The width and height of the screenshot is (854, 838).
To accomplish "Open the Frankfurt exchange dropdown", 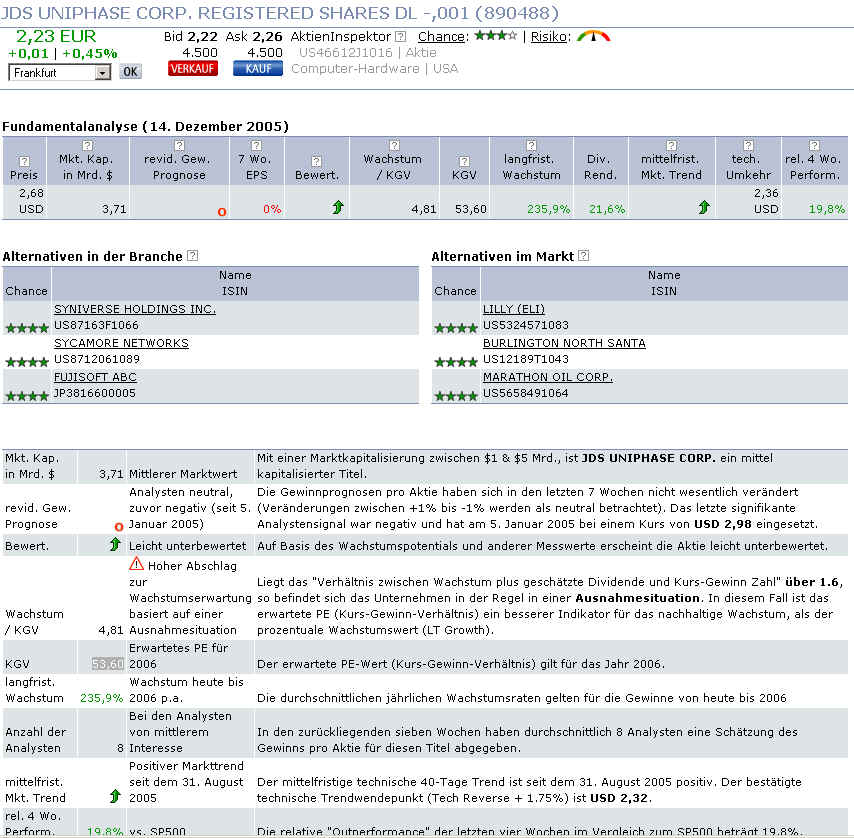I will pyautogui.click(x=102, y=72).
